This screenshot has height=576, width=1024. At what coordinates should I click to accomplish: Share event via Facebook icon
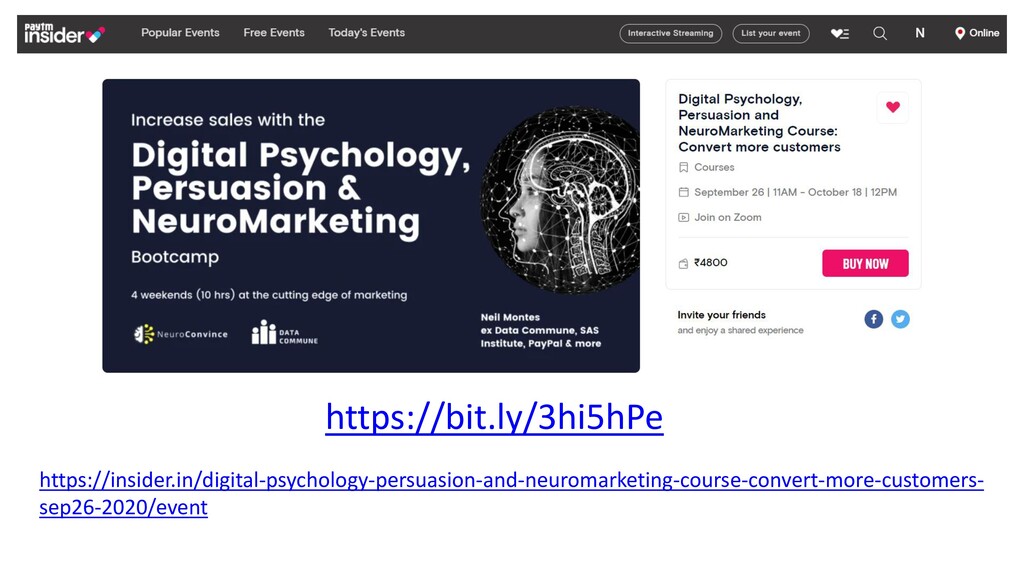pyautogui.click(x=873, y=319)
